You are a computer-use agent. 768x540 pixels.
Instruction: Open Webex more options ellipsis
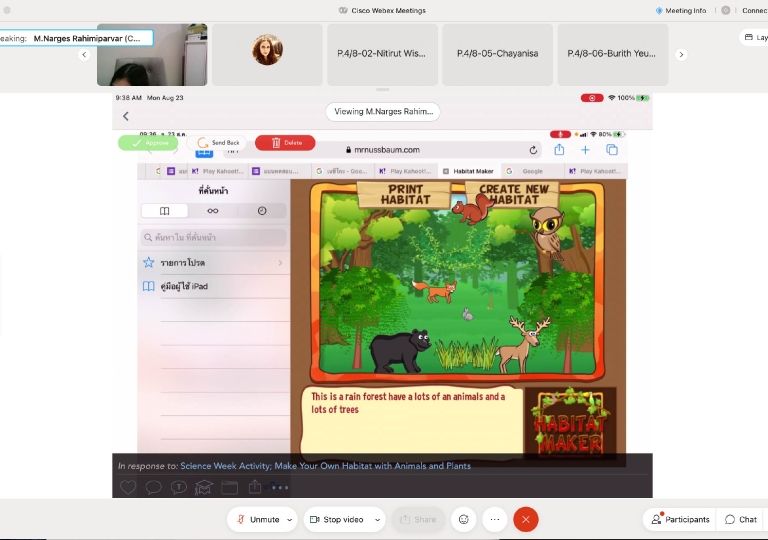pos(495,519)
